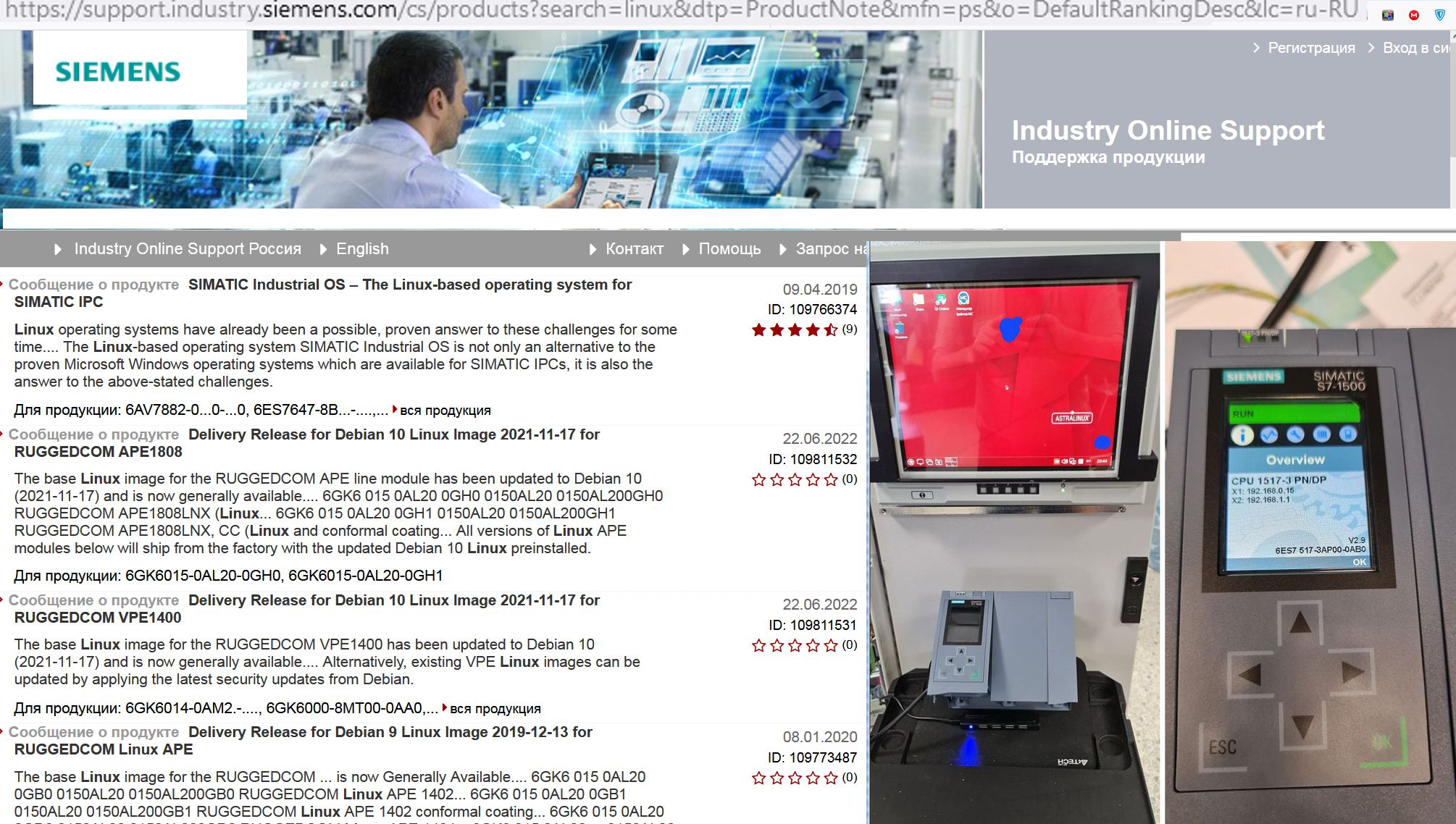Screen dimensions: 1456x824
Task: Click the product number 6GK6015-0AL20-0GH1
Action: [x=366, y=576]
